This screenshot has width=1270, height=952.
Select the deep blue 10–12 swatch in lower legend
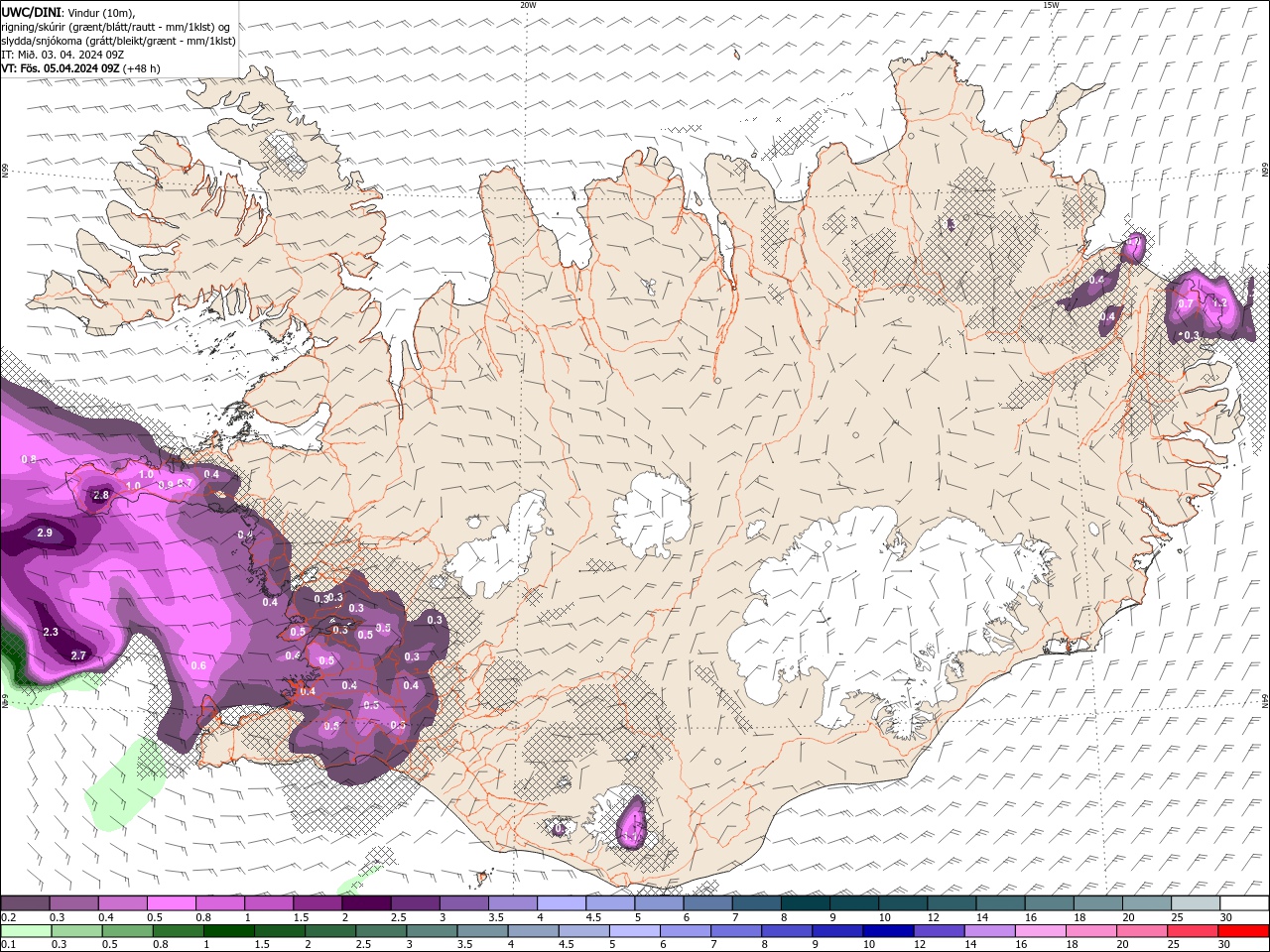coord(888,931)
